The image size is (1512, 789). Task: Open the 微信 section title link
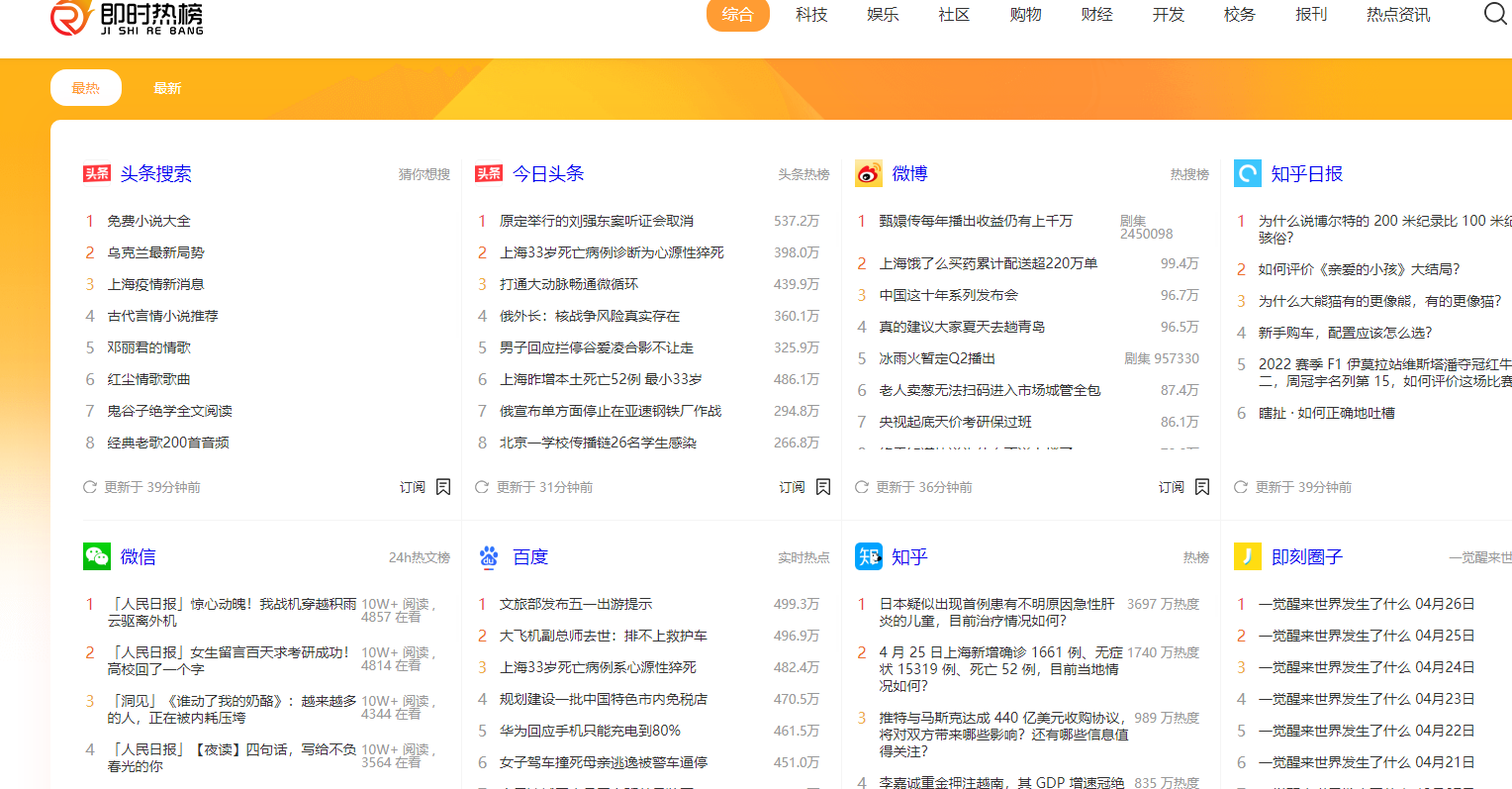point(138,556)
